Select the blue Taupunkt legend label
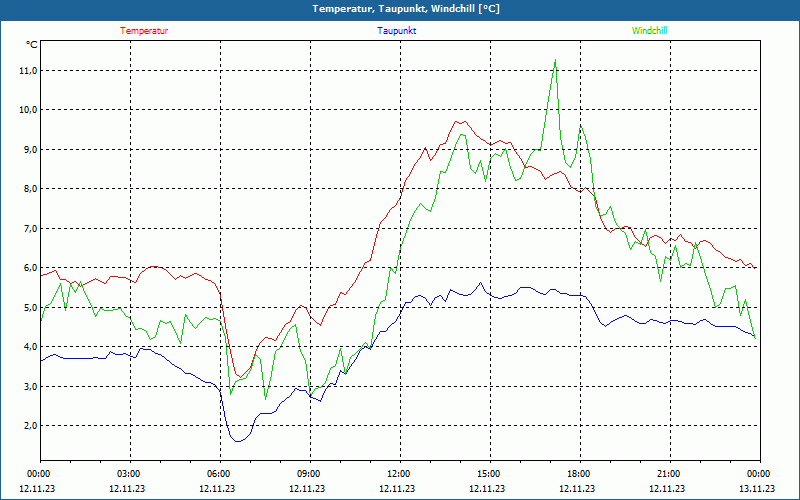Screen dimensions: 800x500 point(397,31)
